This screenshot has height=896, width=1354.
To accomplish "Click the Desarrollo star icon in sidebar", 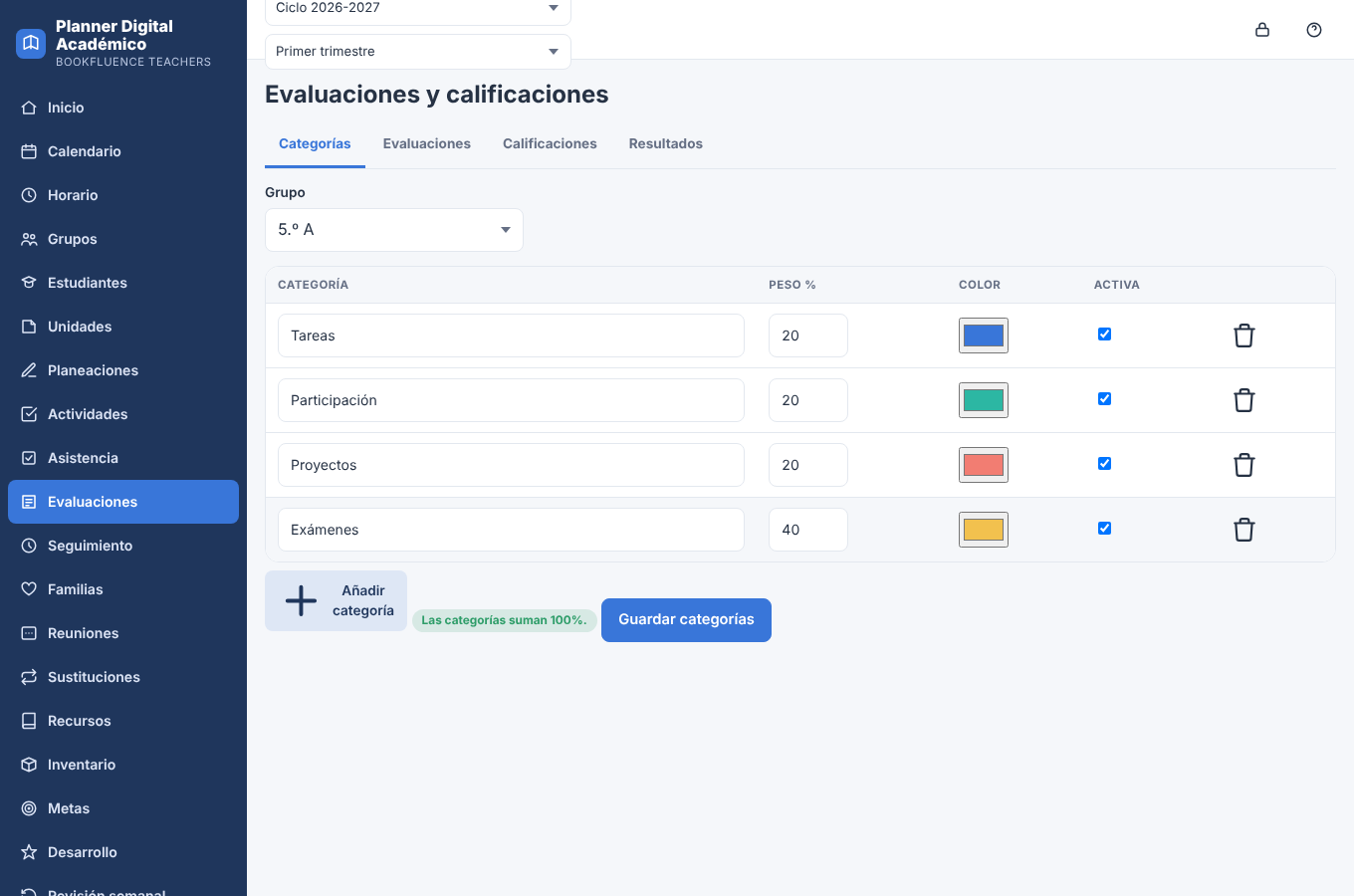I will point(29,852).
